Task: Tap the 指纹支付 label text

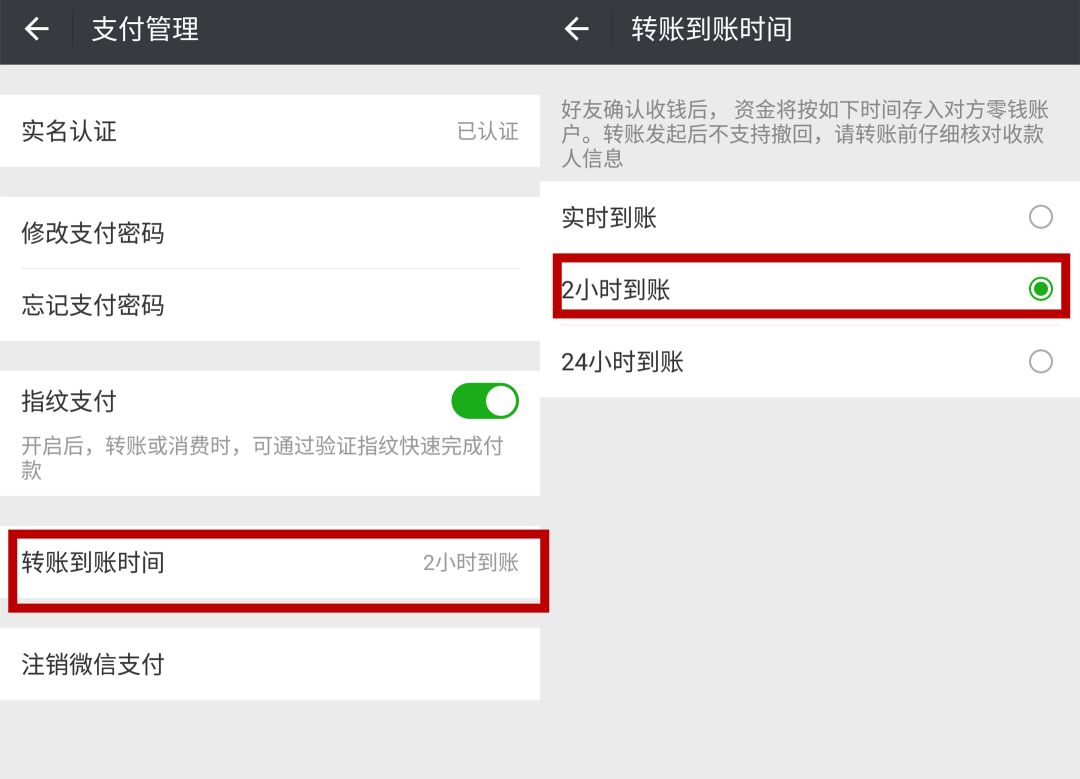Action: 69,401
